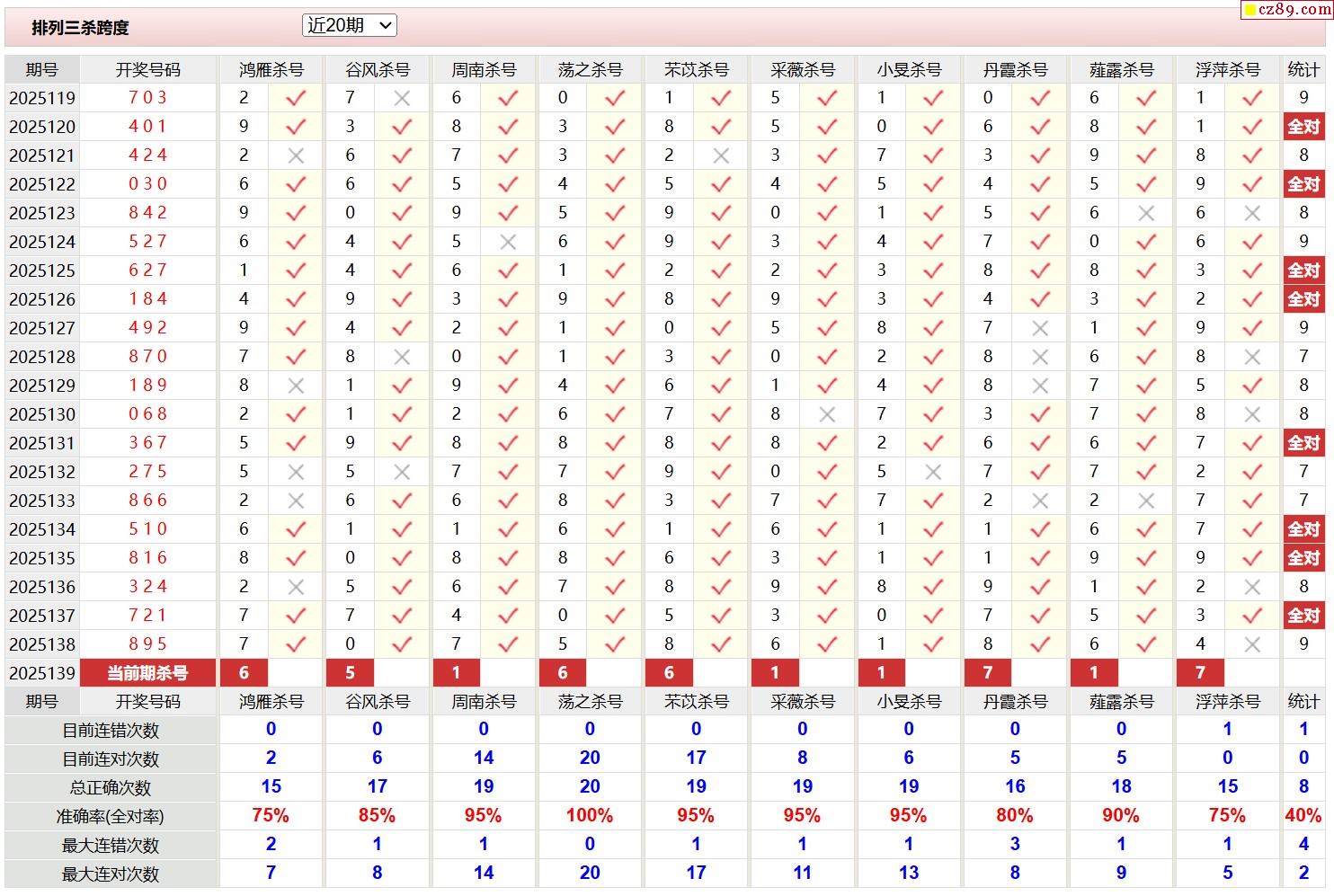1334x896 pixels.
Task: Click the 85% accuracy value under 谷风杀号
Action: coord(377,816)
